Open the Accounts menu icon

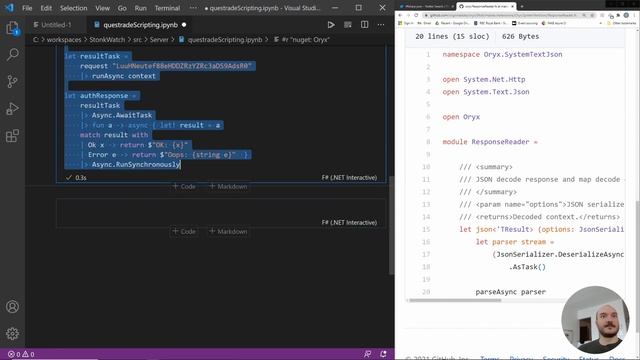pyautogui.click(x=12, y=307)
